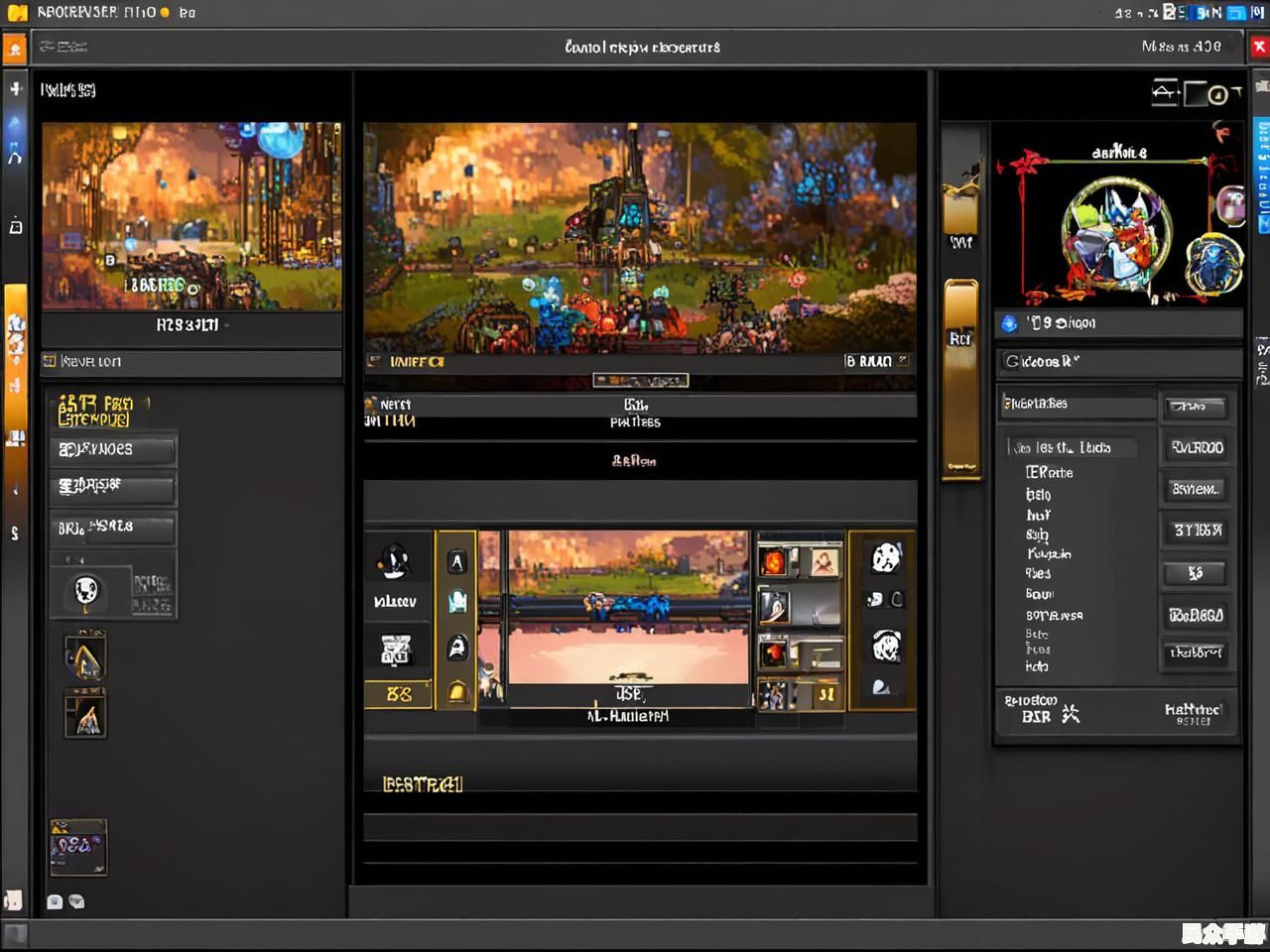Image resolution: width=1270 pixels, height=952 pixels.
Task: Select the skull avatar icon in left panel
Action: pos(86,592)
